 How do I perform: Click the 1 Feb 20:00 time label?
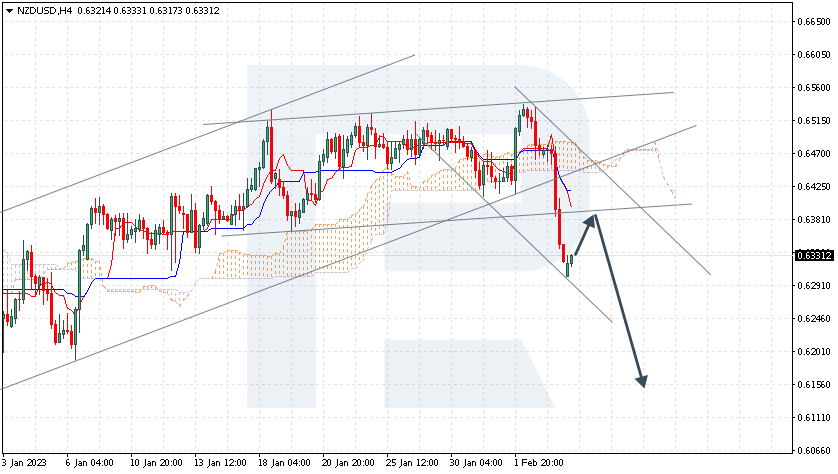pos(539,464)
